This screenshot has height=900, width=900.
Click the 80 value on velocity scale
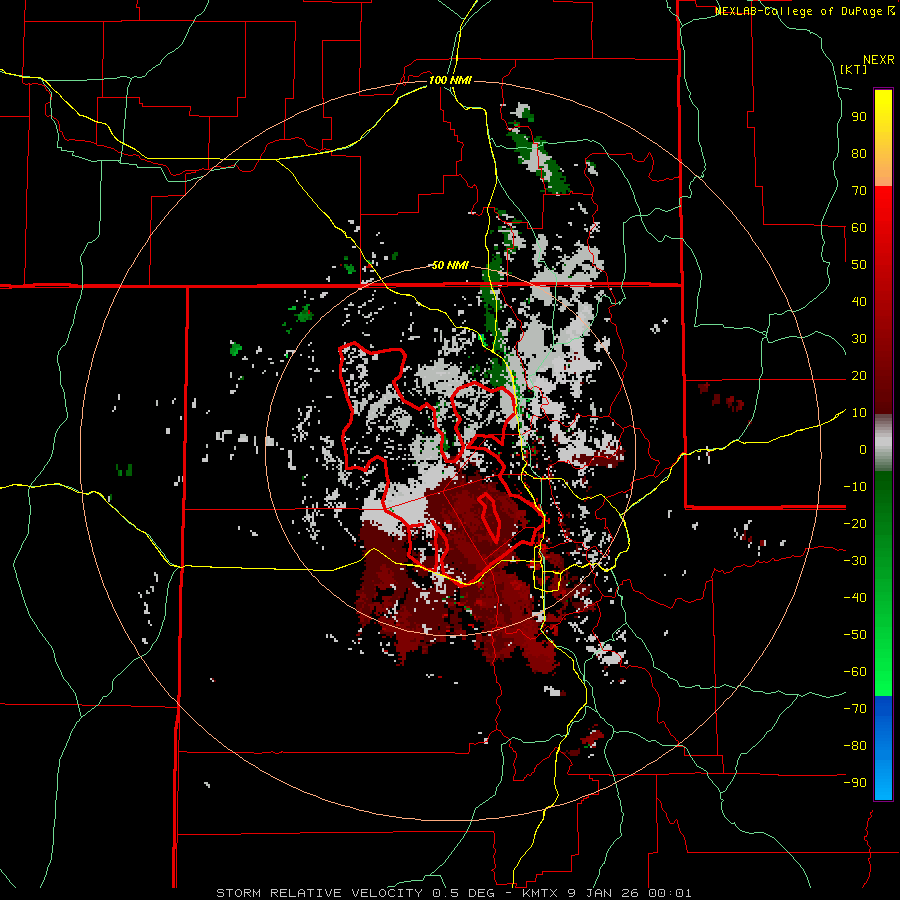(859, 153)
